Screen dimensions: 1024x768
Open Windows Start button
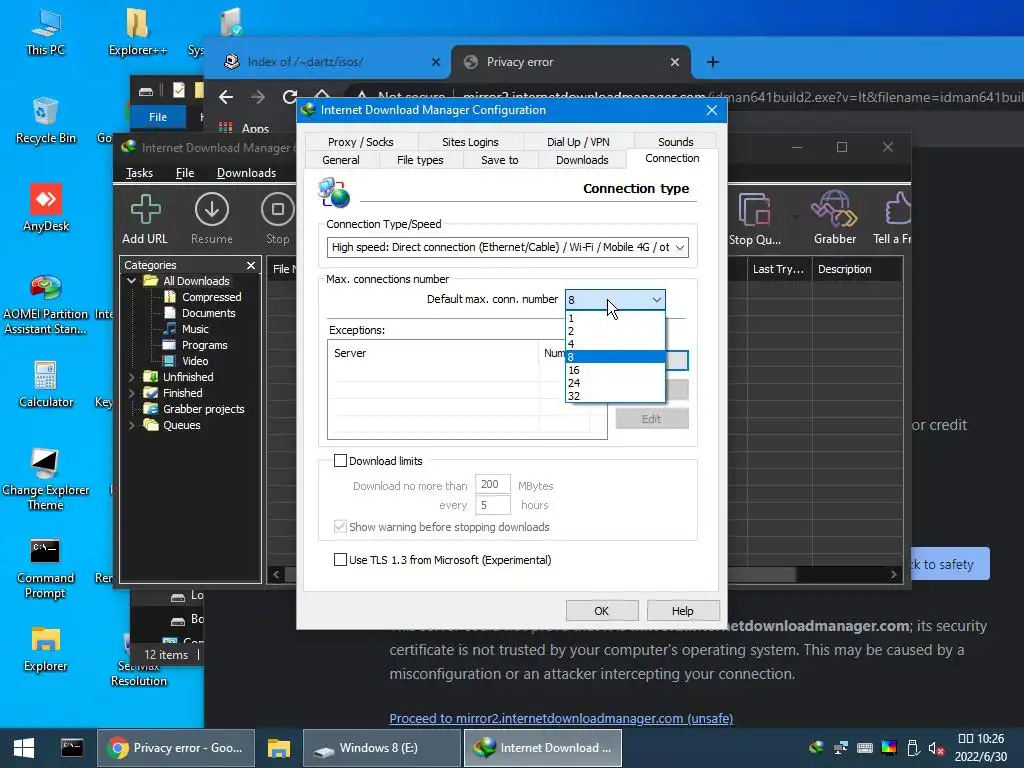click(24, 748)
